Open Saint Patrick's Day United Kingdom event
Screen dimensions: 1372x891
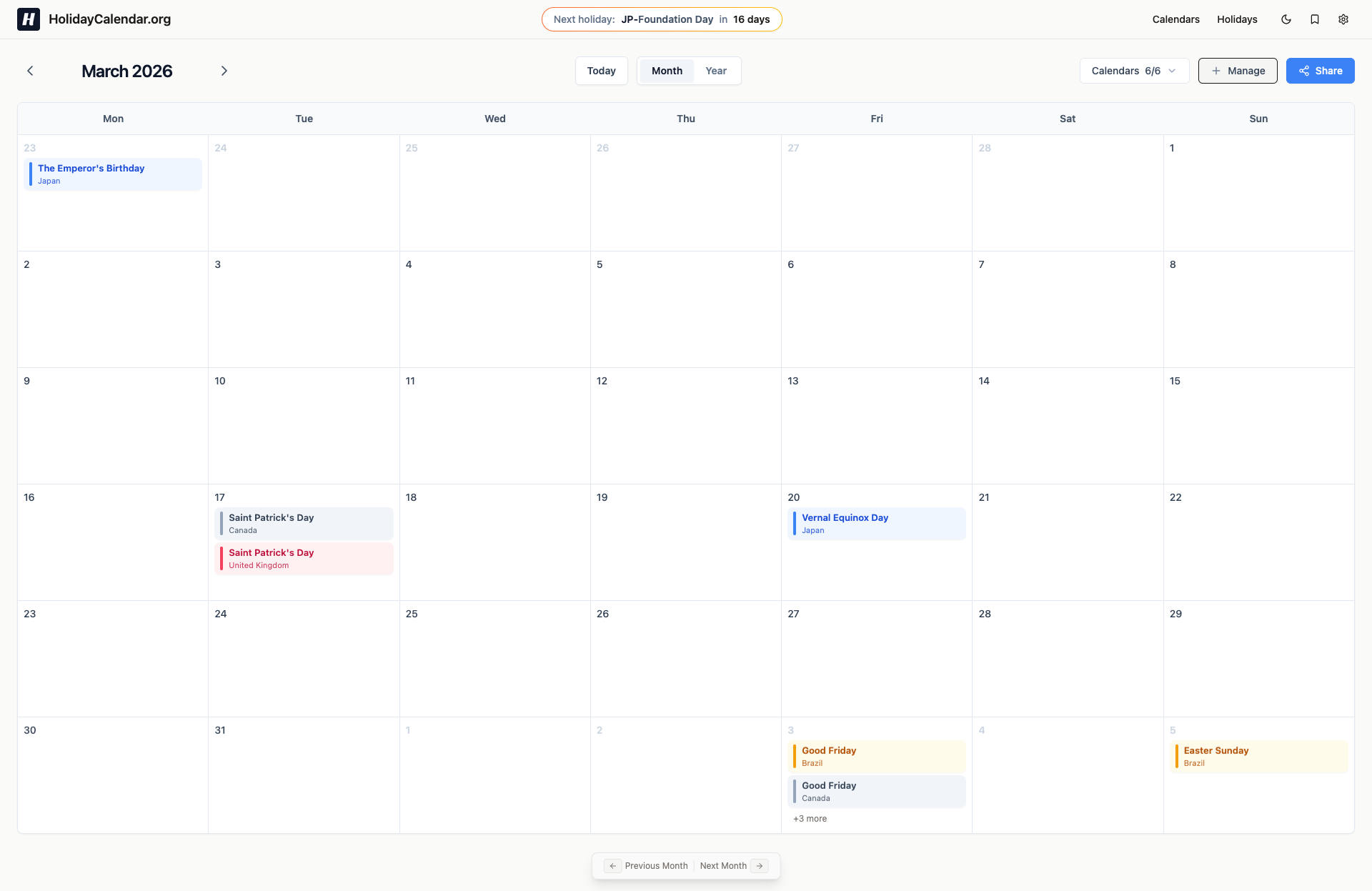coord(304,559)
